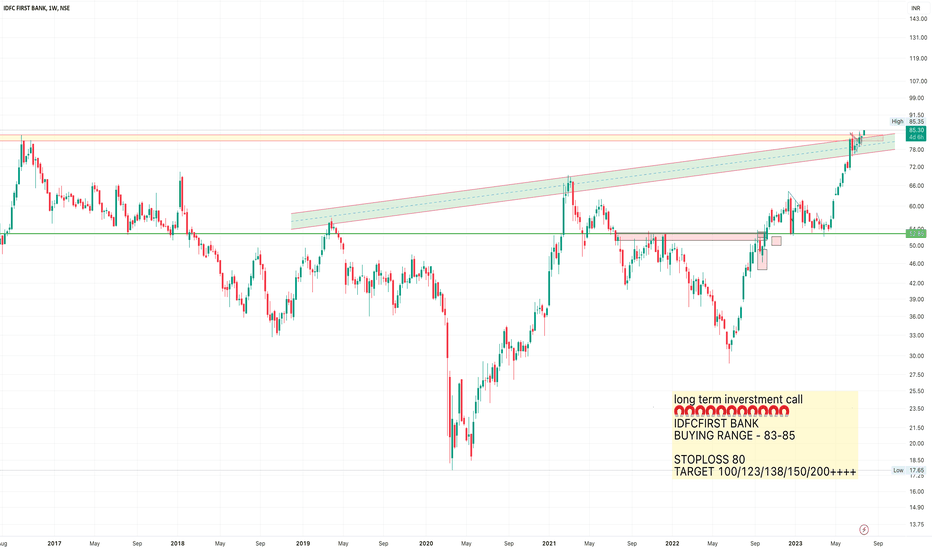Click the 'BUYING RANGE - 83-85' text
The image size is (932, 550).
click(x=734, y=436)
